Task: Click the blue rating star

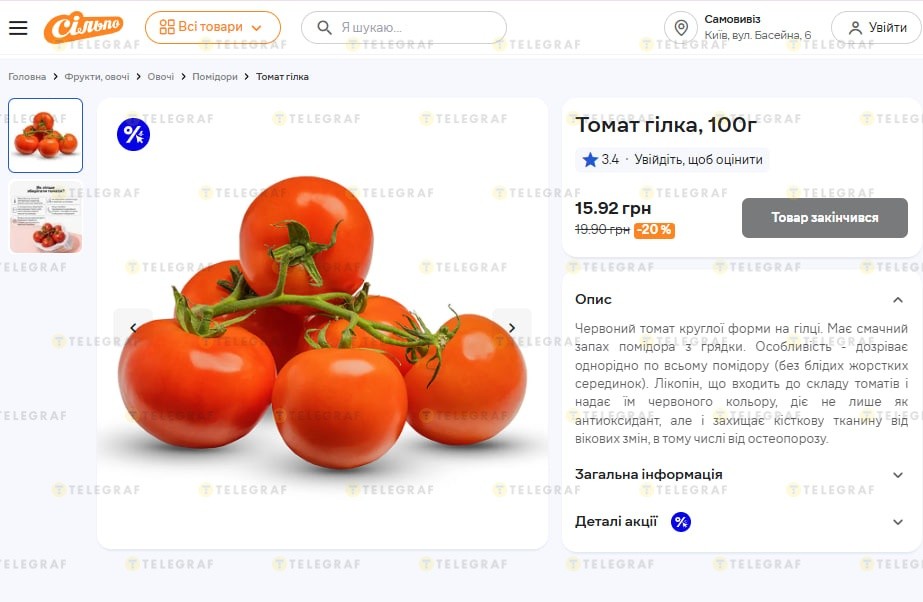Action: point(590,160)
